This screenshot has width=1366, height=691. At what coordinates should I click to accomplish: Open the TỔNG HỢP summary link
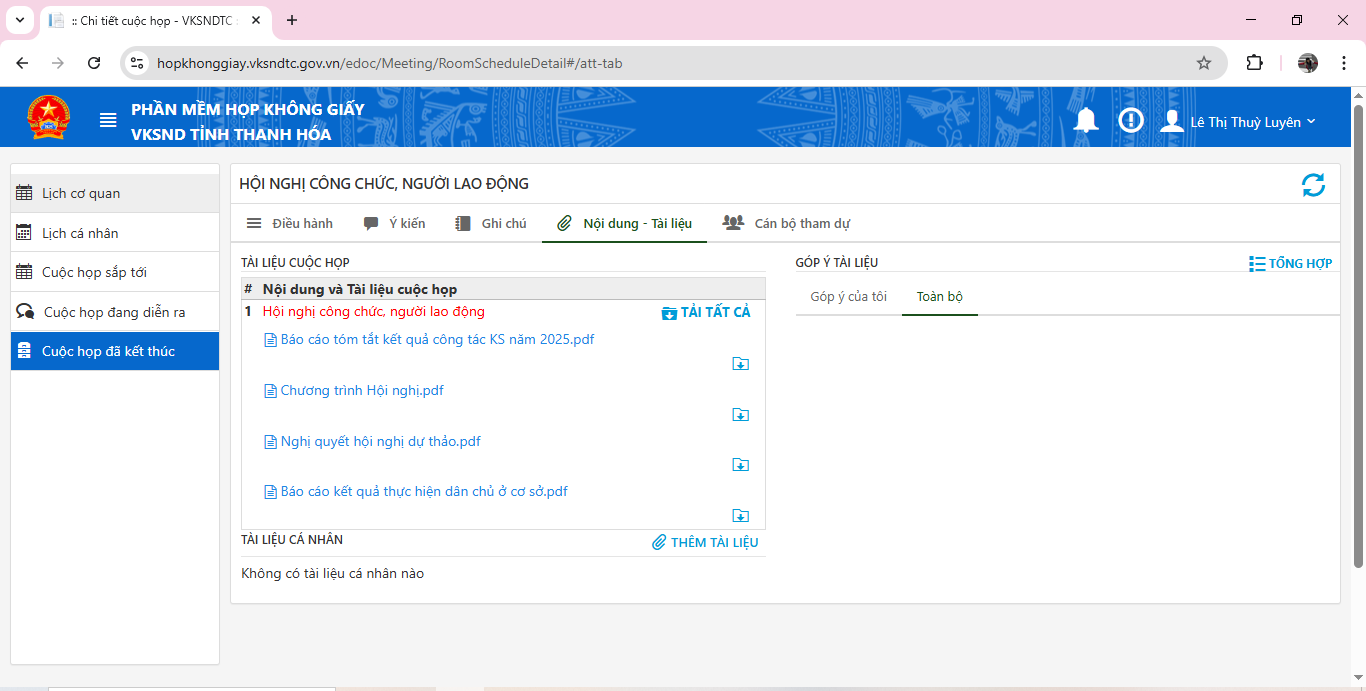click(1290, 264)
